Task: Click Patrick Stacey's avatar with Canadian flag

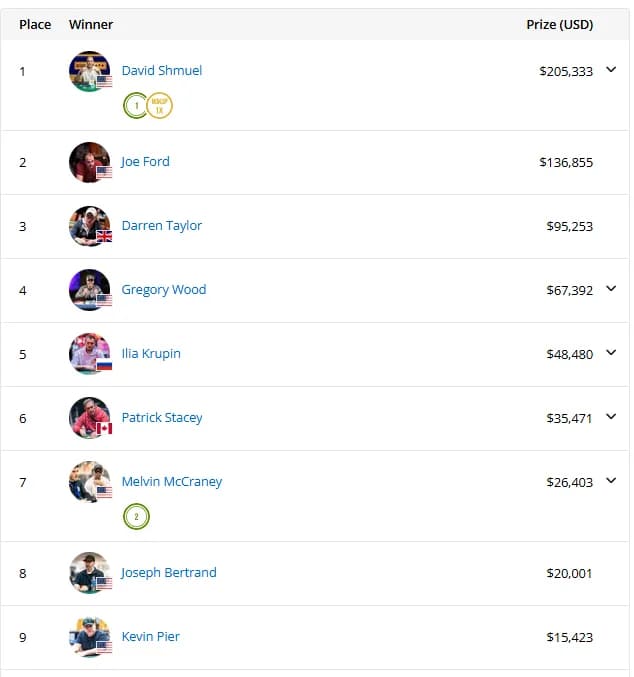Action: click(x=89, y=418)
